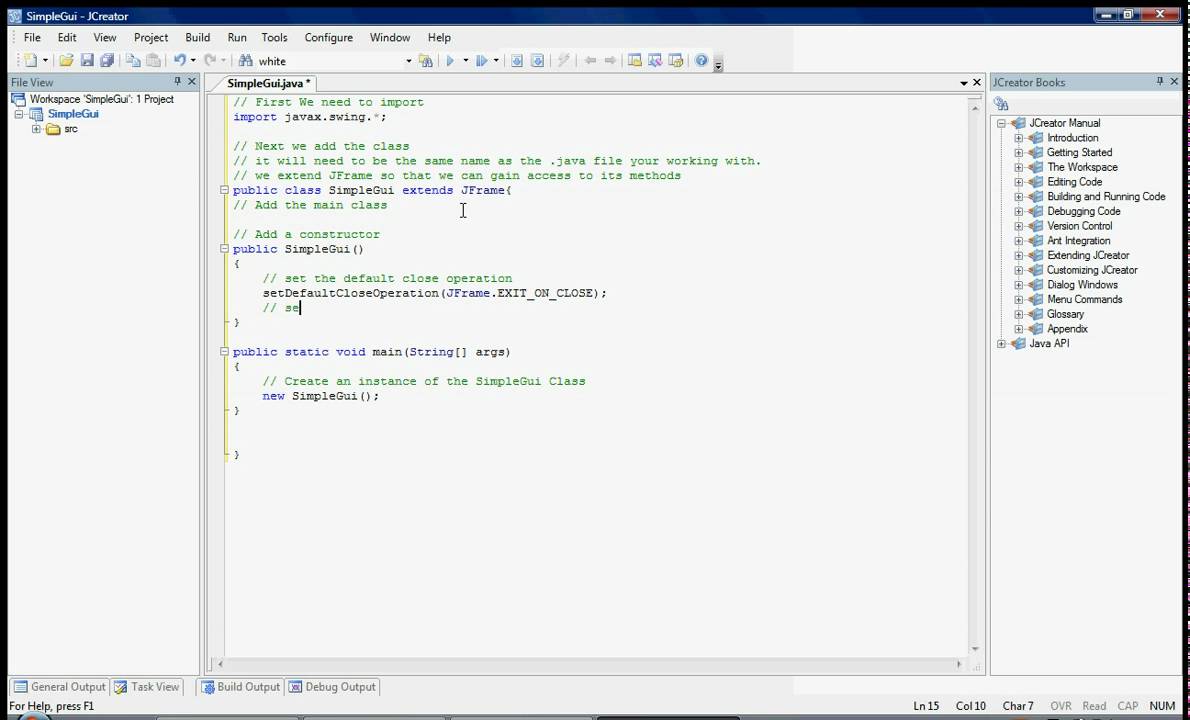Open the File menu

[32, 37]
